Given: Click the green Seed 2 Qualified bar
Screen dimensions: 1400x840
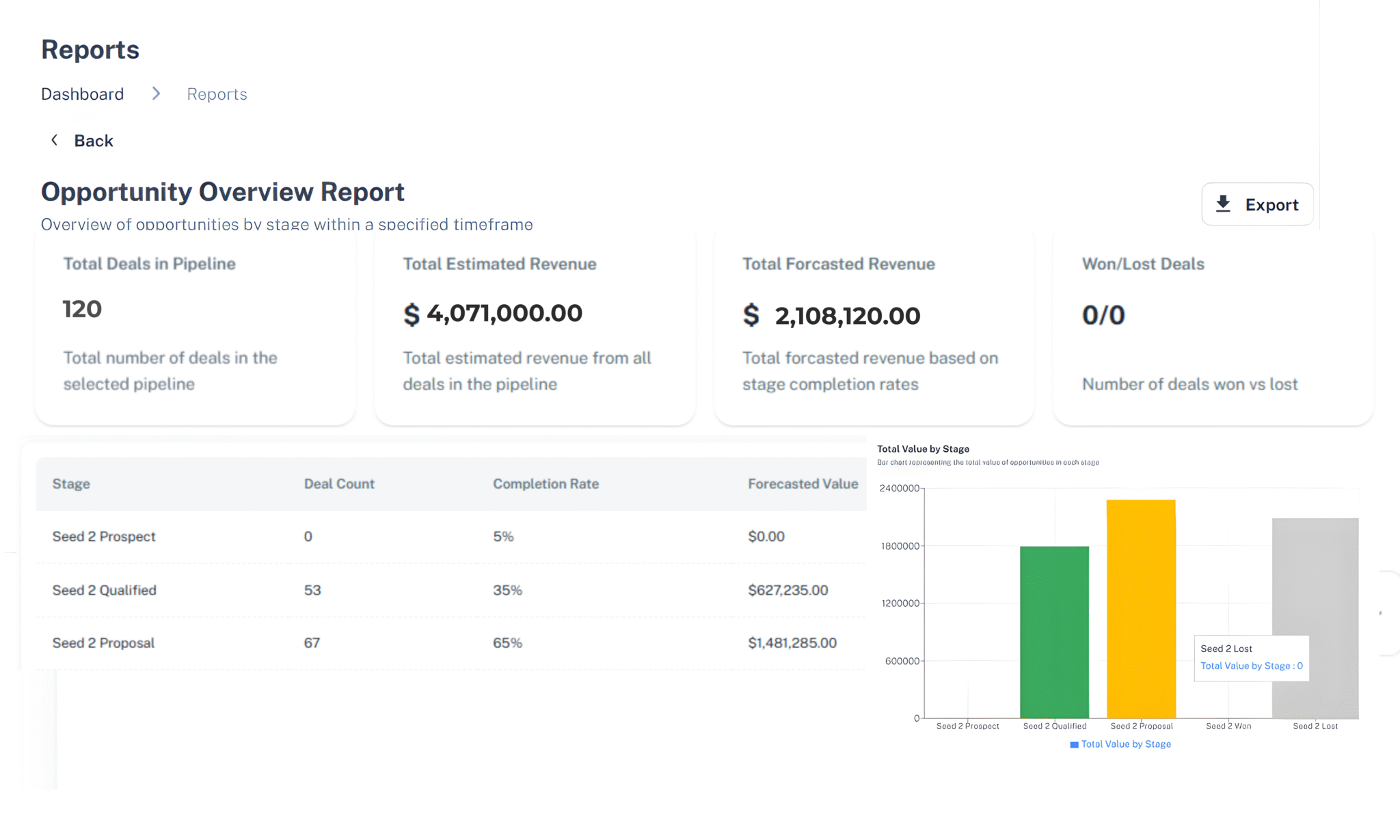Looking at the screenshot, I should click(x=1054, y=632).
